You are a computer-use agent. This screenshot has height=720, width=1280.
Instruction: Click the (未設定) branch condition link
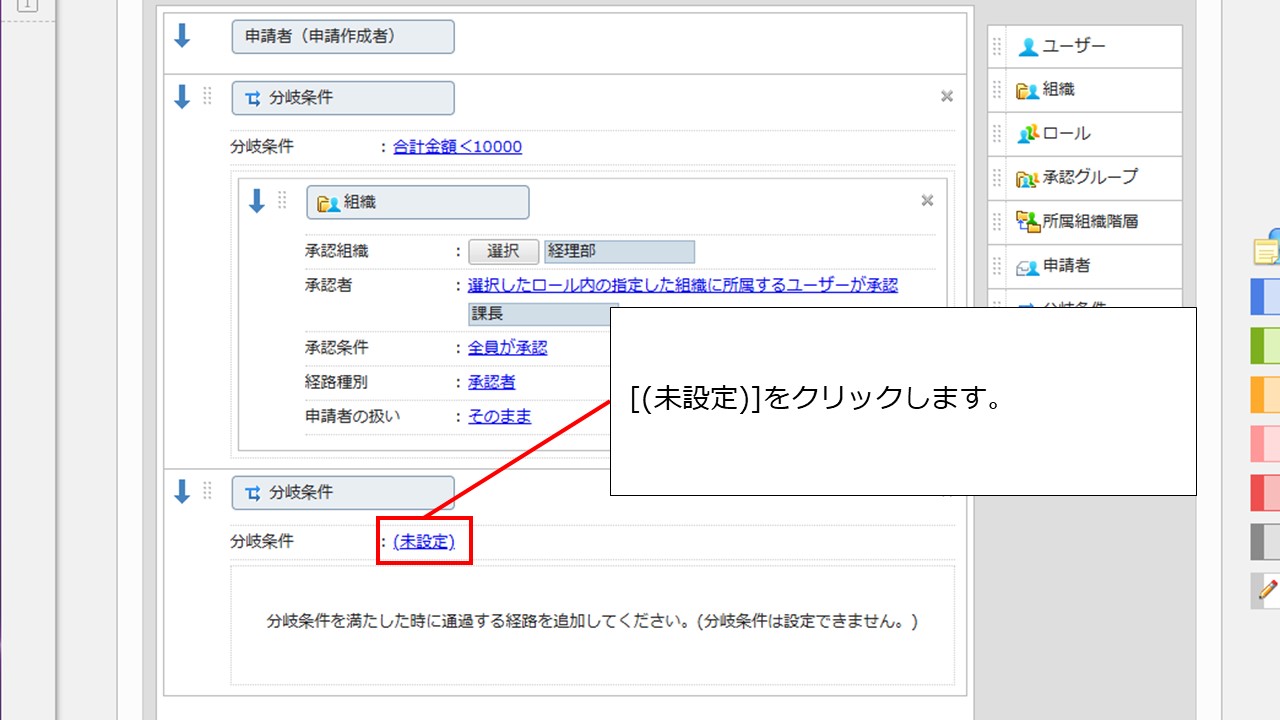(x=424, y=541)
